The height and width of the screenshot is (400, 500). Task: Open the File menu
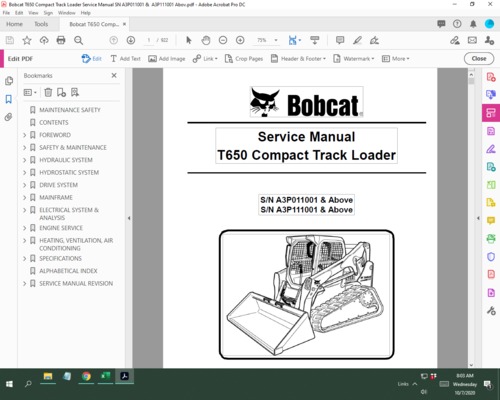click(x=6, y=13)
